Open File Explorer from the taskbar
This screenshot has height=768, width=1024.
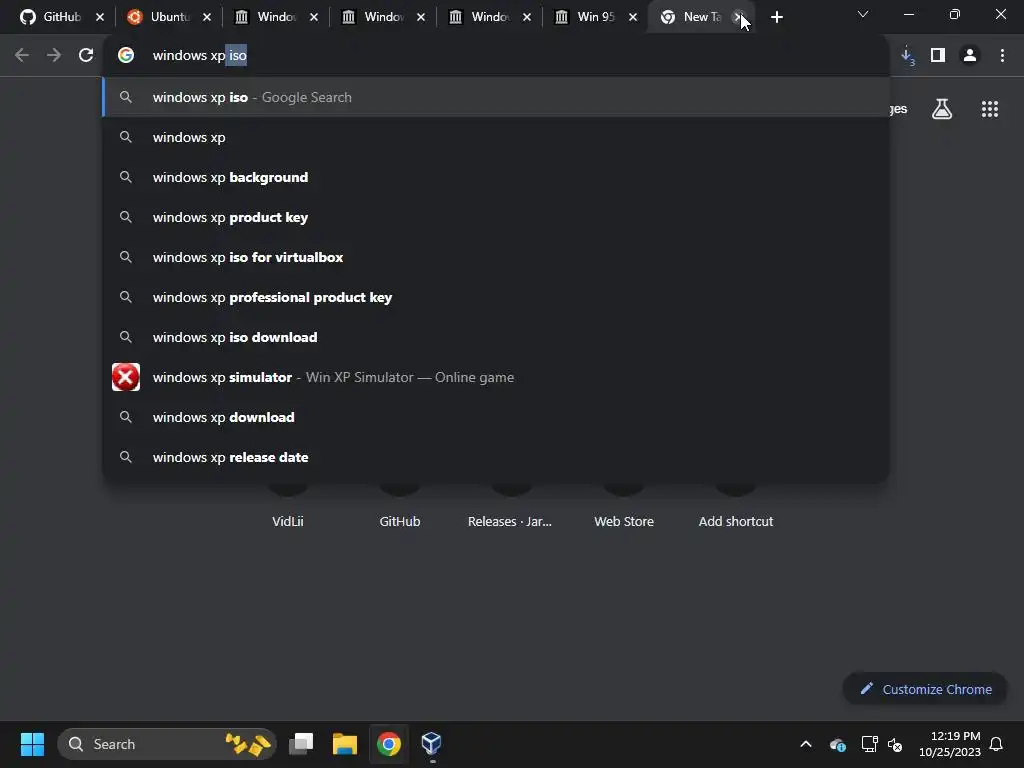point(345,744)
